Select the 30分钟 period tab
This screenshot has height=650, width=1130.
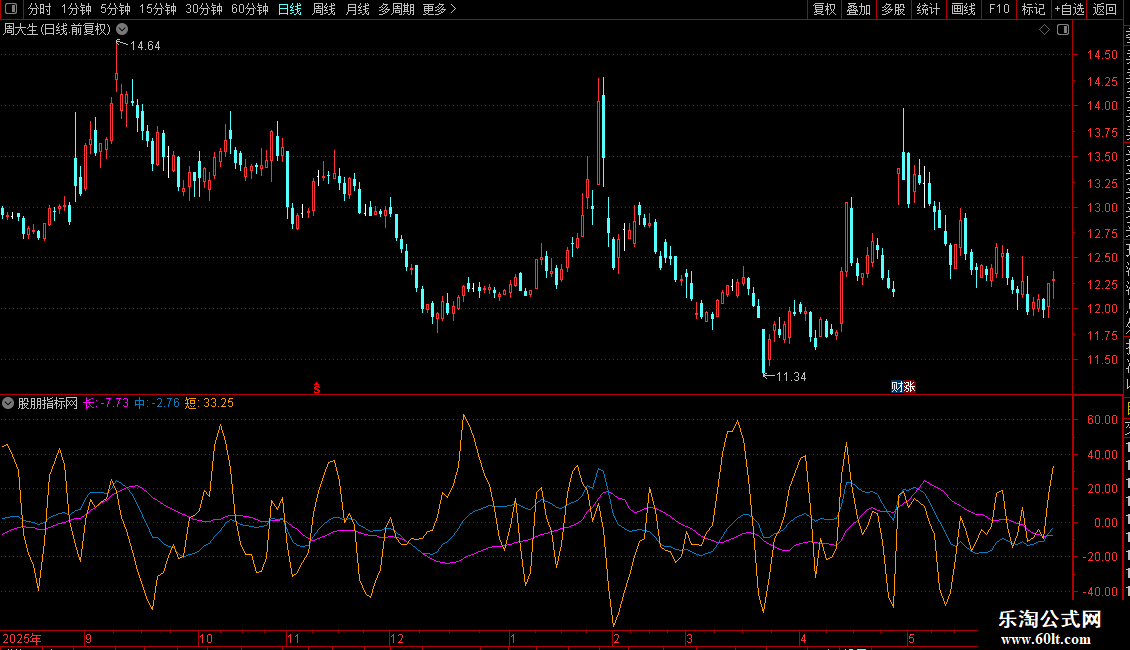click(x=204, y=9)
